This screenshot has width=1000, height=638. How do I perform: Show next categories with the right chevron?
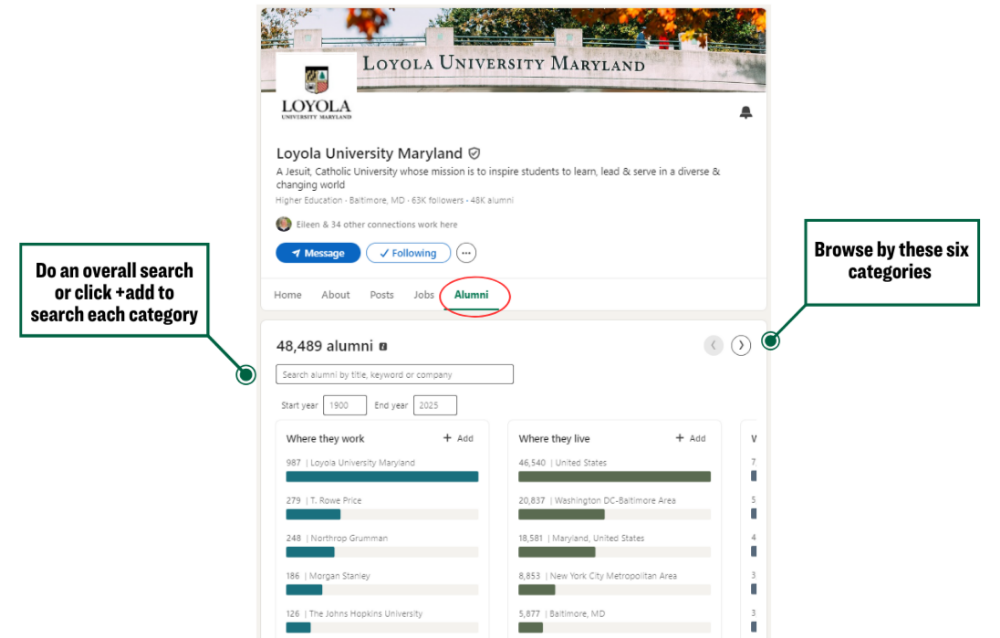pos(740,345)
